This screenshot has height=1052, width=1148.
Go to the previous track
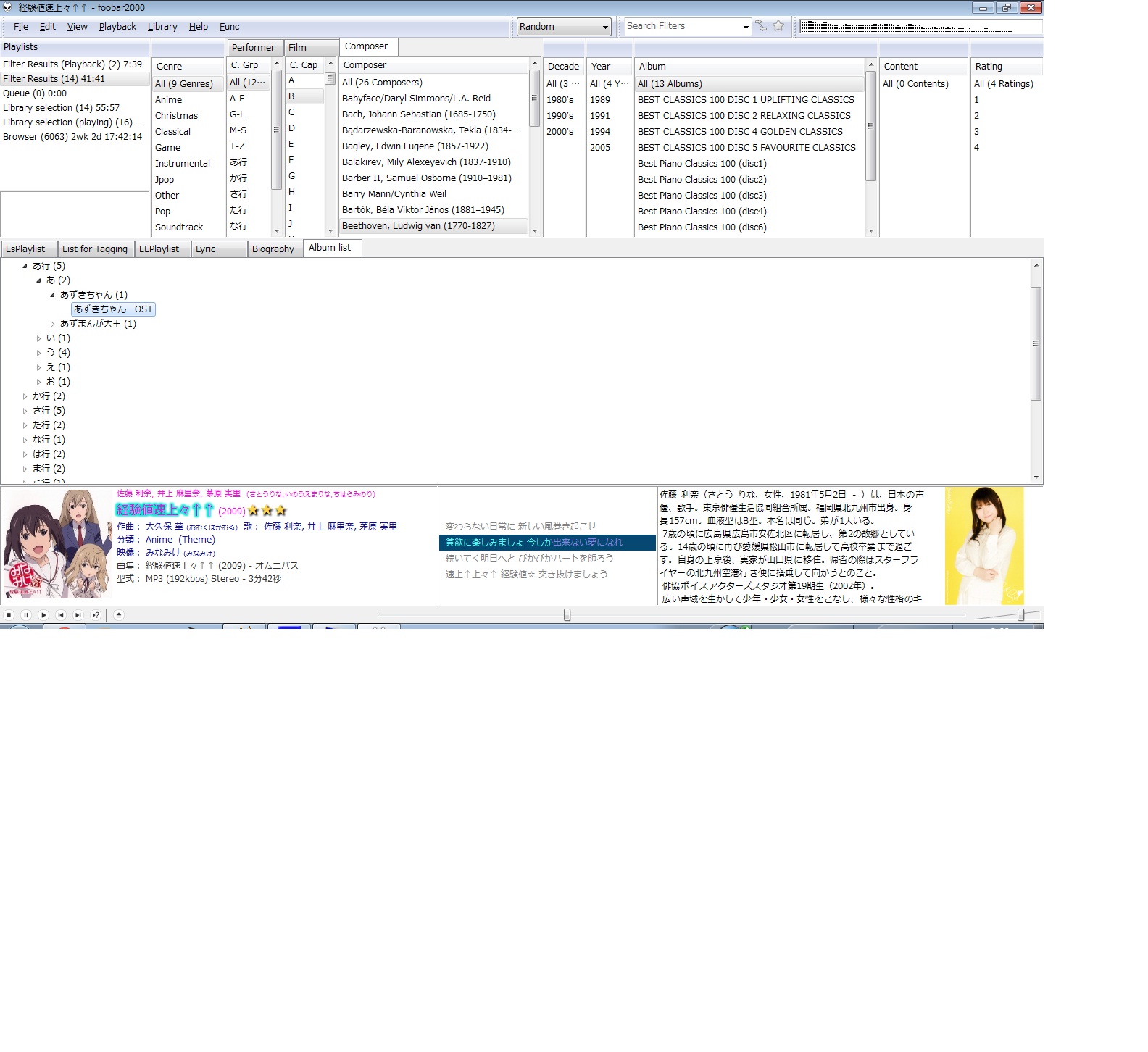[61, 615]
